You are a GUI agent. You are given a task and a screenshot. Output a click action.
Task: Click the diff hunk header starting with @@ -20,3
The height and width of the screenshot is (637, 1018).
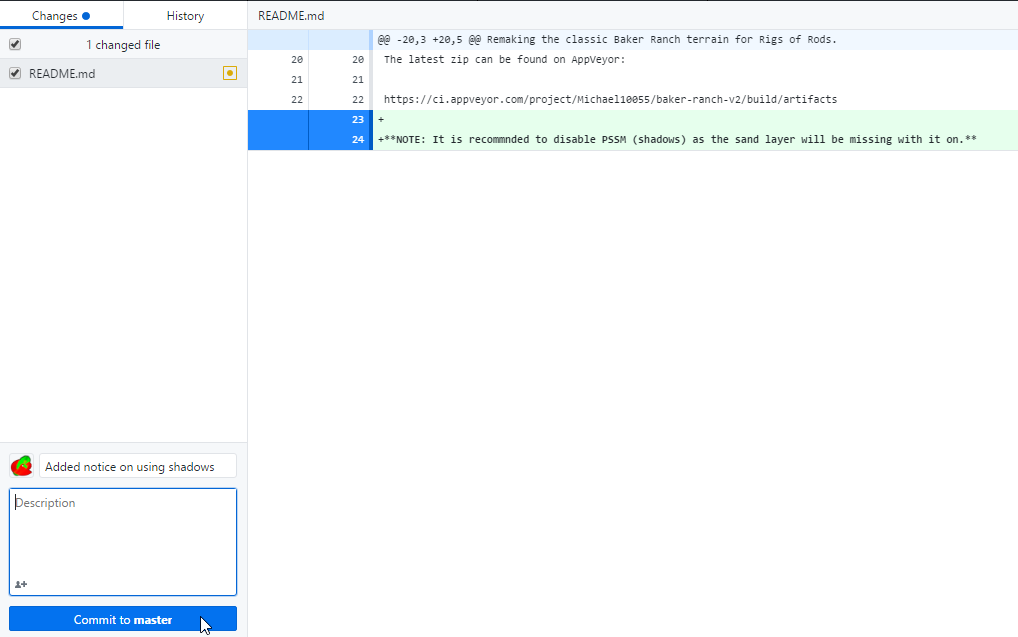click(607, 40)
